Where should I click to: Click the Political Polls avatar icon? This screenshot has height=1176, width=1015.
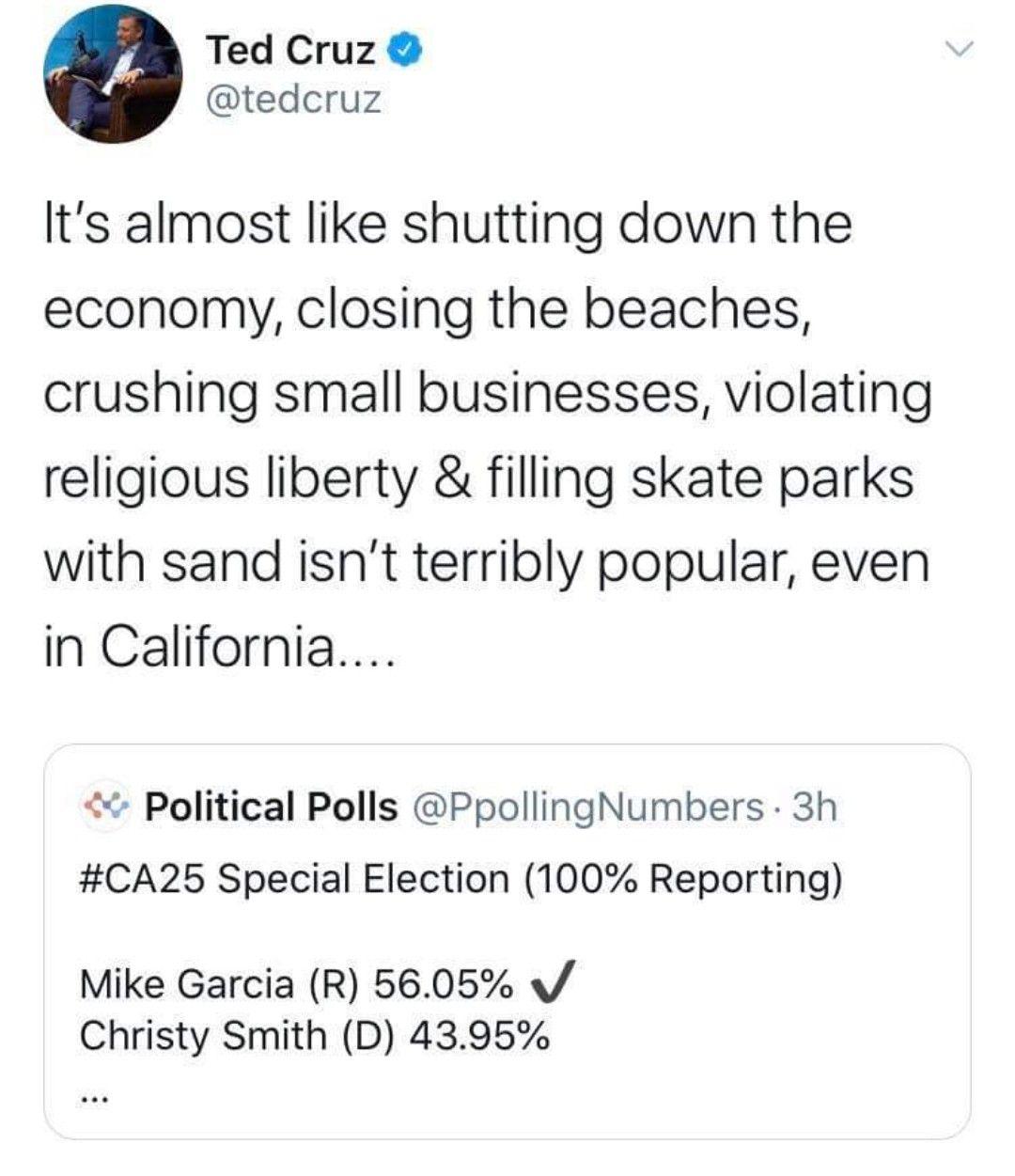(110, 807)
